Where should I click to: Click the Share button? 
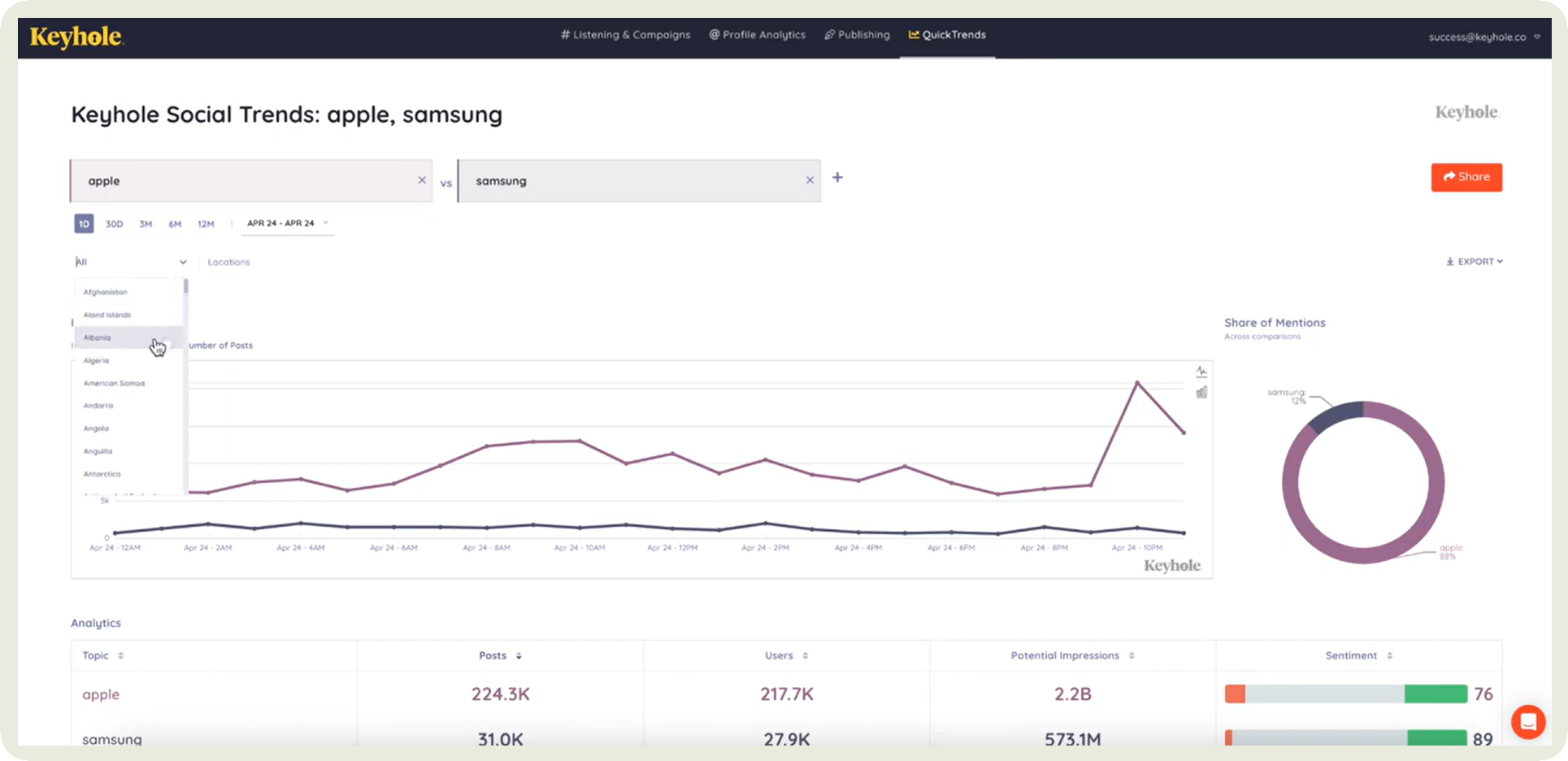point(1466,177)
